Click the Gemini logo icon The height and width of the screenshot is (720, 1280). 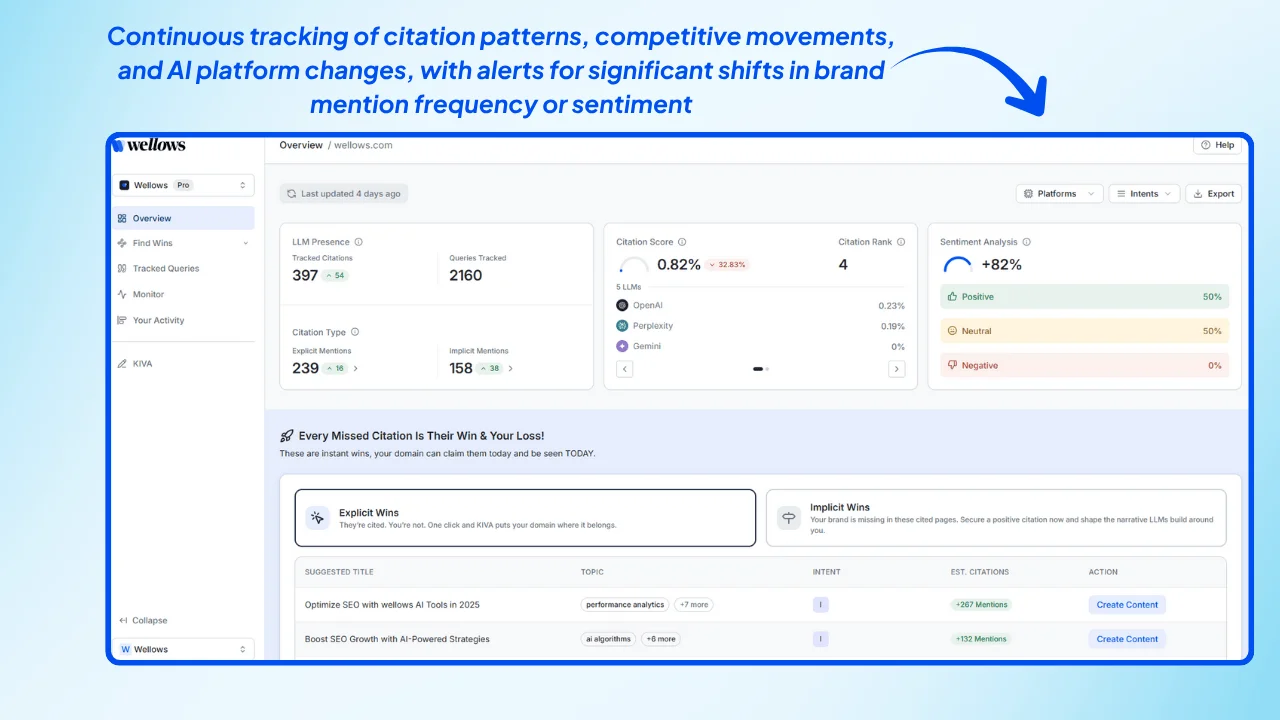622,346
